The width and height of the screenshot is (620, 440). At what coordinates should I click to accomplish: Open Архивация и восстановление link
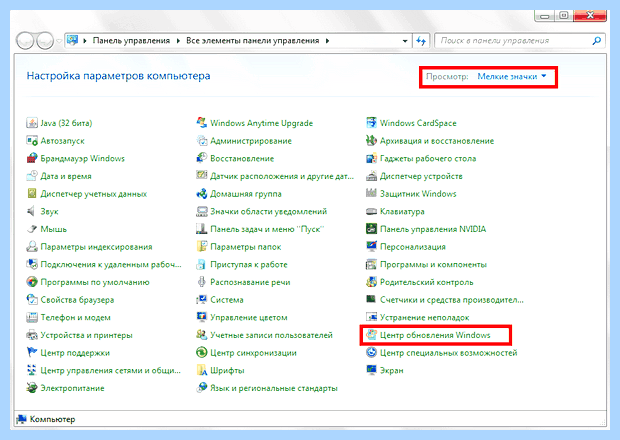(437, 141)
